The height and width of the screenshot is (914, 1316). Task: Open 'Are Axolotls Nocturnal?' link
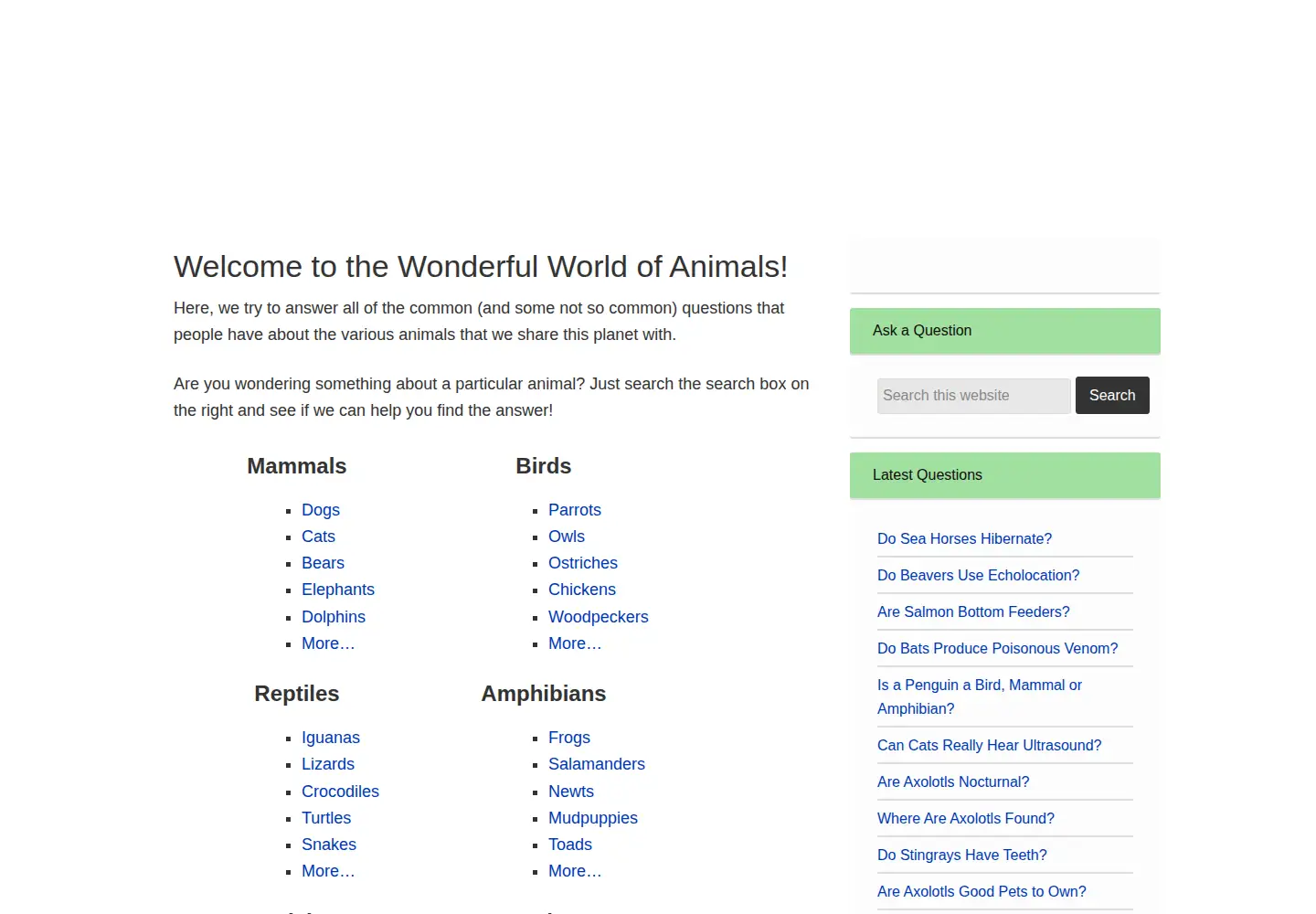point(953,781)
